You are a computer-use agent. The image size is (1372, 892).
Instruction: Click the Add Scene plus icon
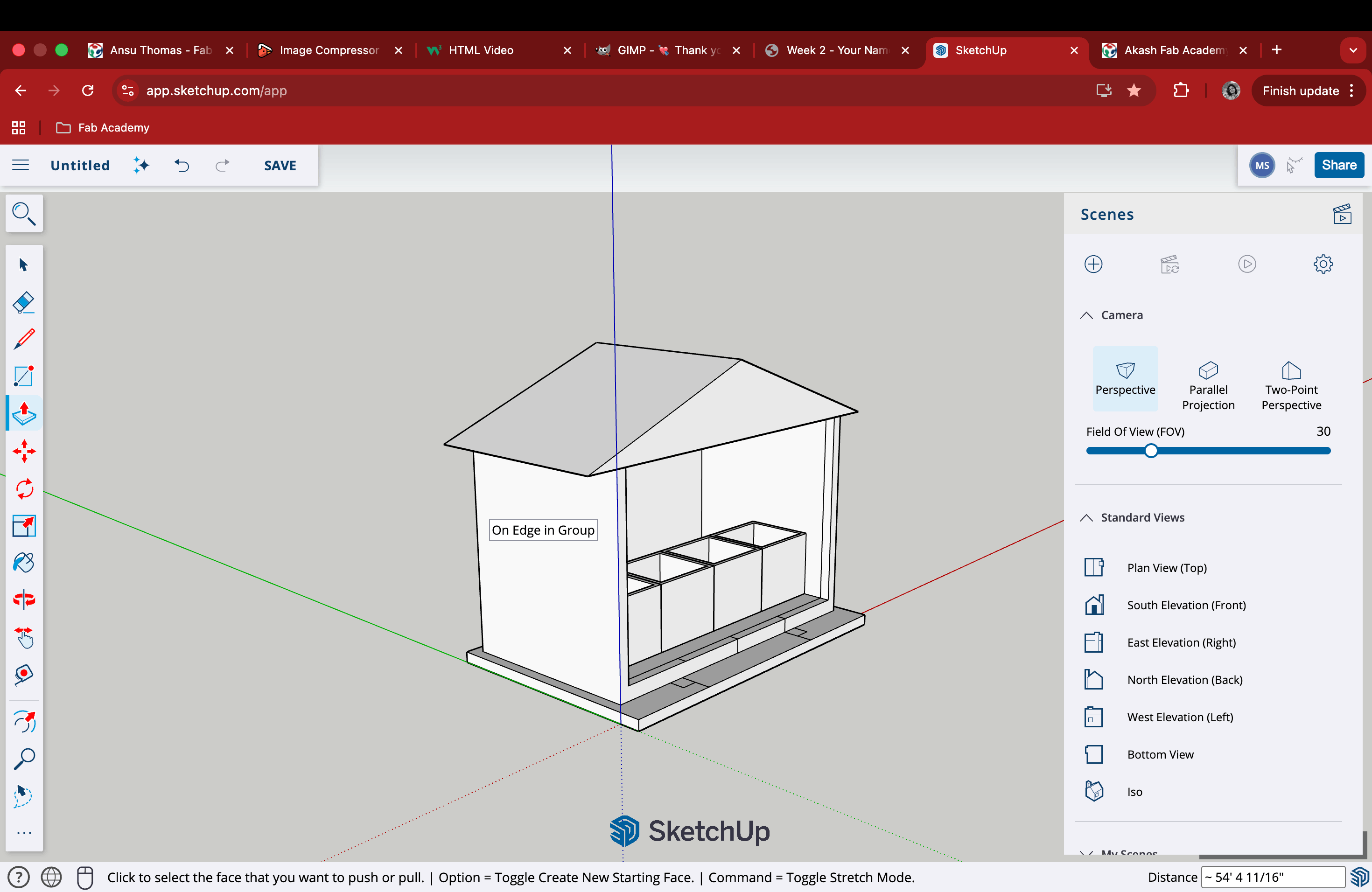tap(1093, 264)
